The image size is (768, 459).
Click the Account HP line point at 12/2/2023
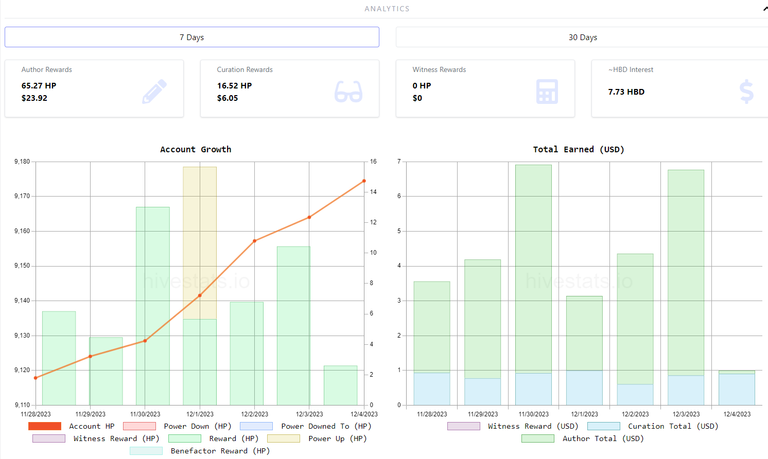tap(254, 241)
